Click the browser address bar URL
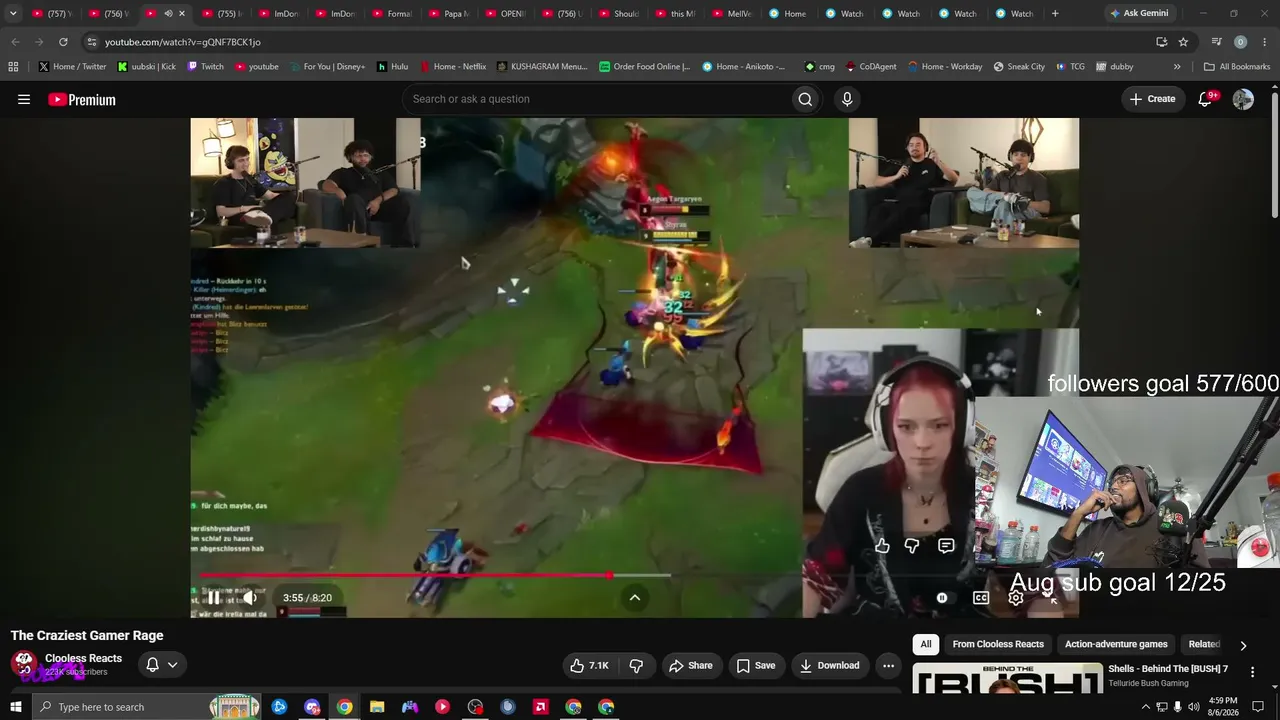Screen dimensions: 1280x720 (182, 42)
